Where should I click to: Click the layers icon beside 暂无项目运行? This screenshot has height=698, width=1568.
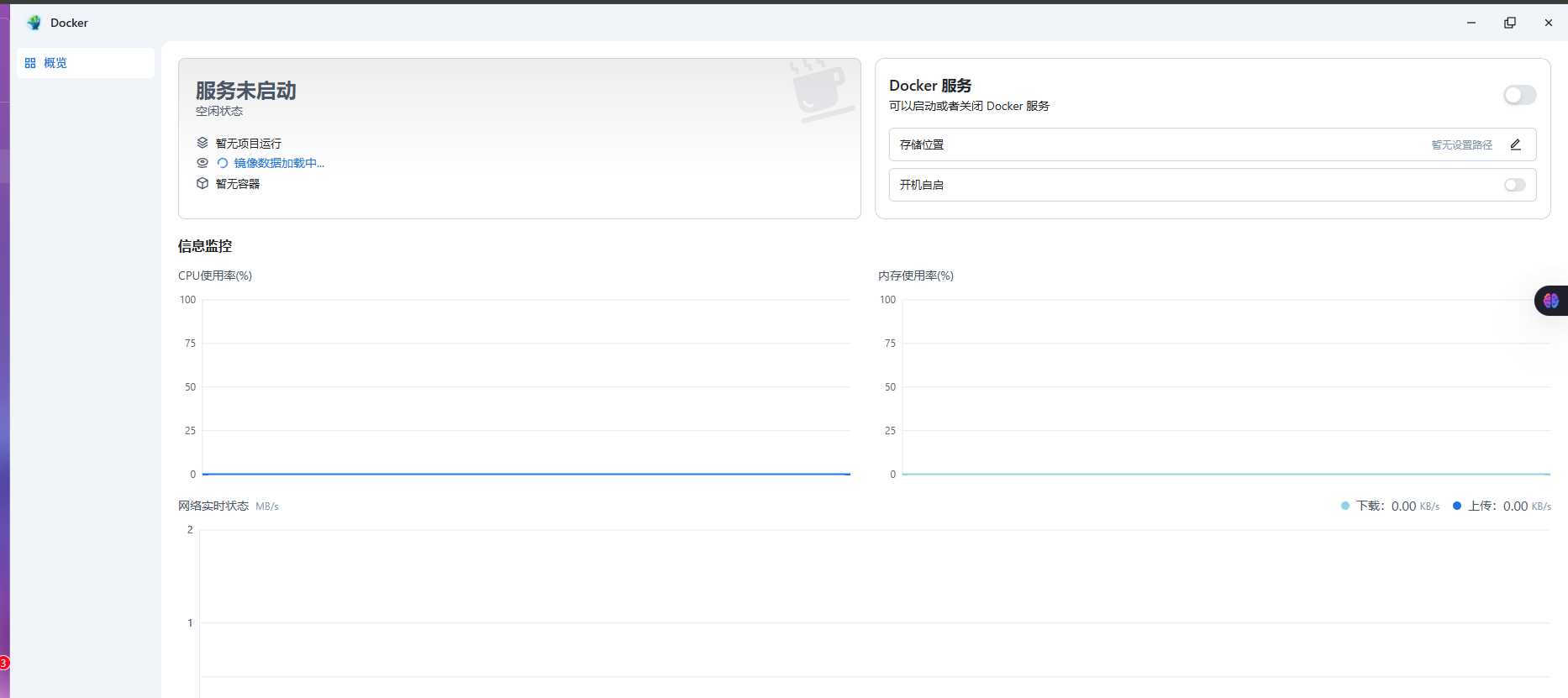[x=203, y=143]
